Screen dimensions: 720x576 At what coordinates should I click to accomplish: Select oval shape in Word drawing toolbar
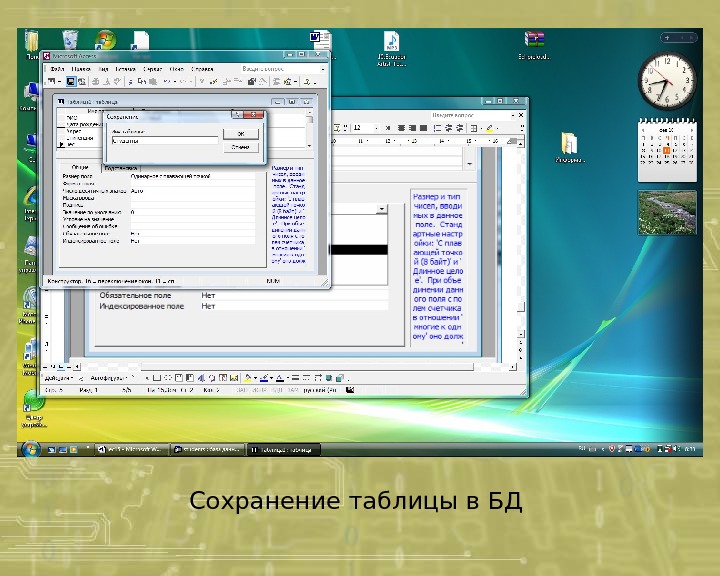[168, 378]
